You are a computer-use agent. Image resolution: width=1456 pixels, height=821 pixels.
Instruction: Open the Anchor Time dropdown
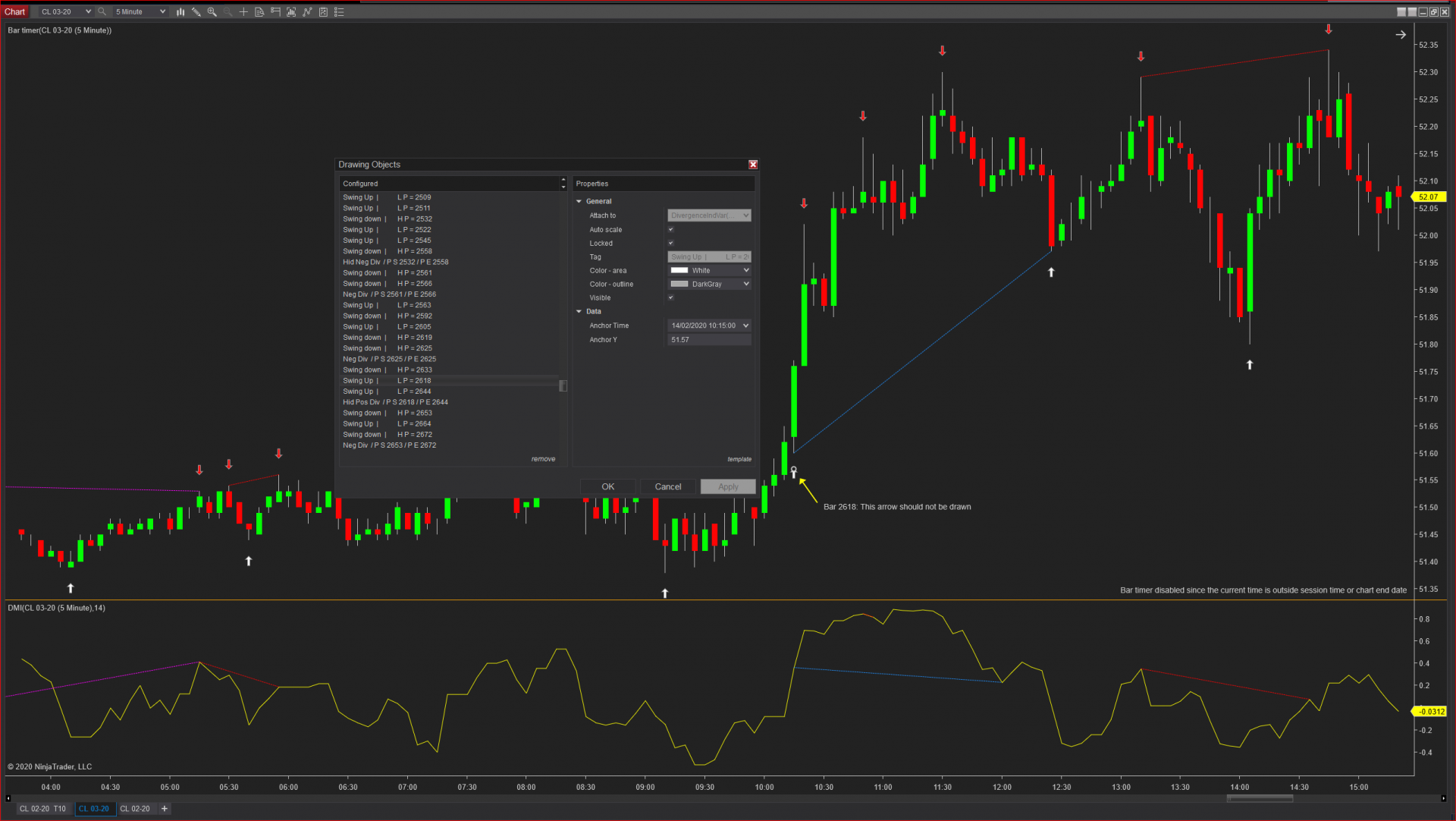745,326
